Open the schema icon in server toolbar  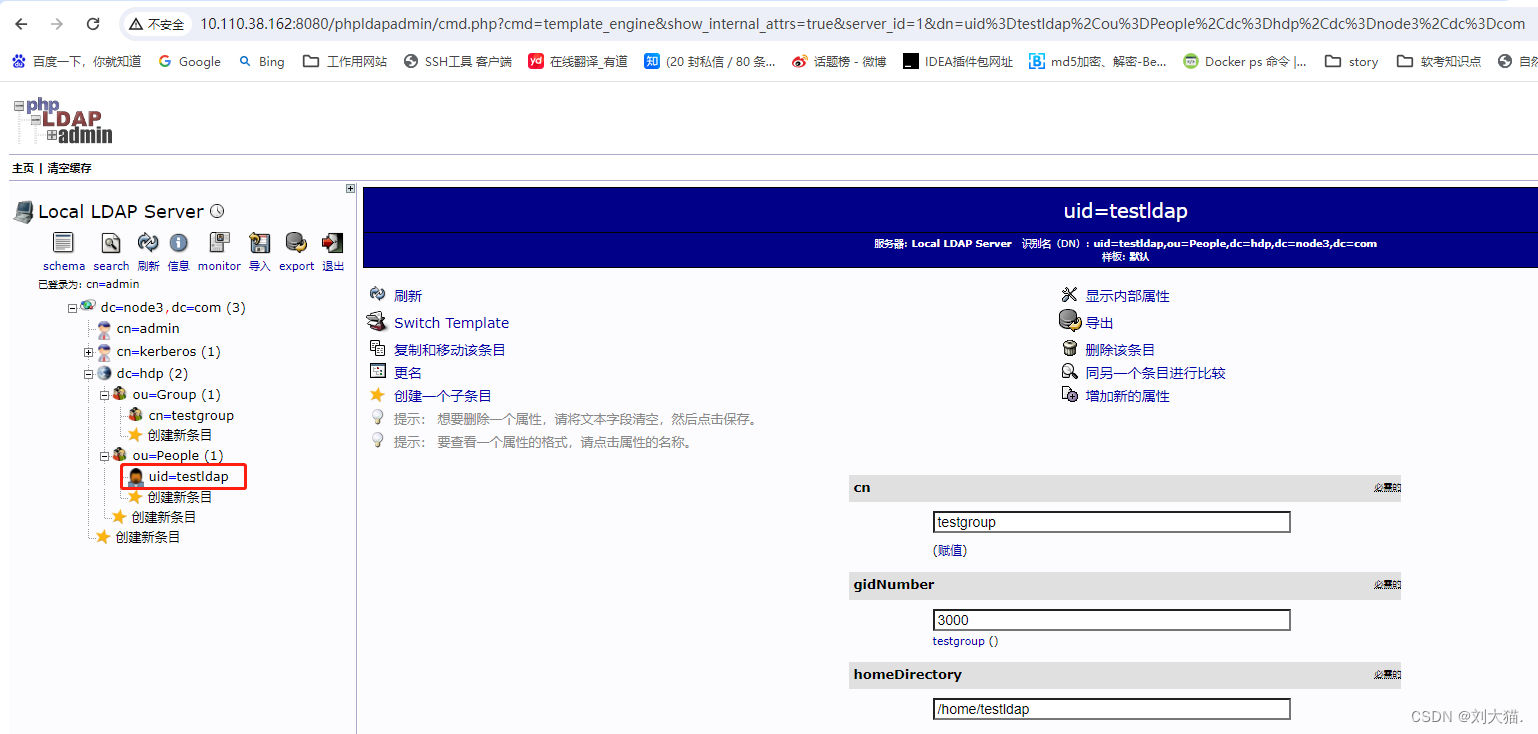coord(63,243)
